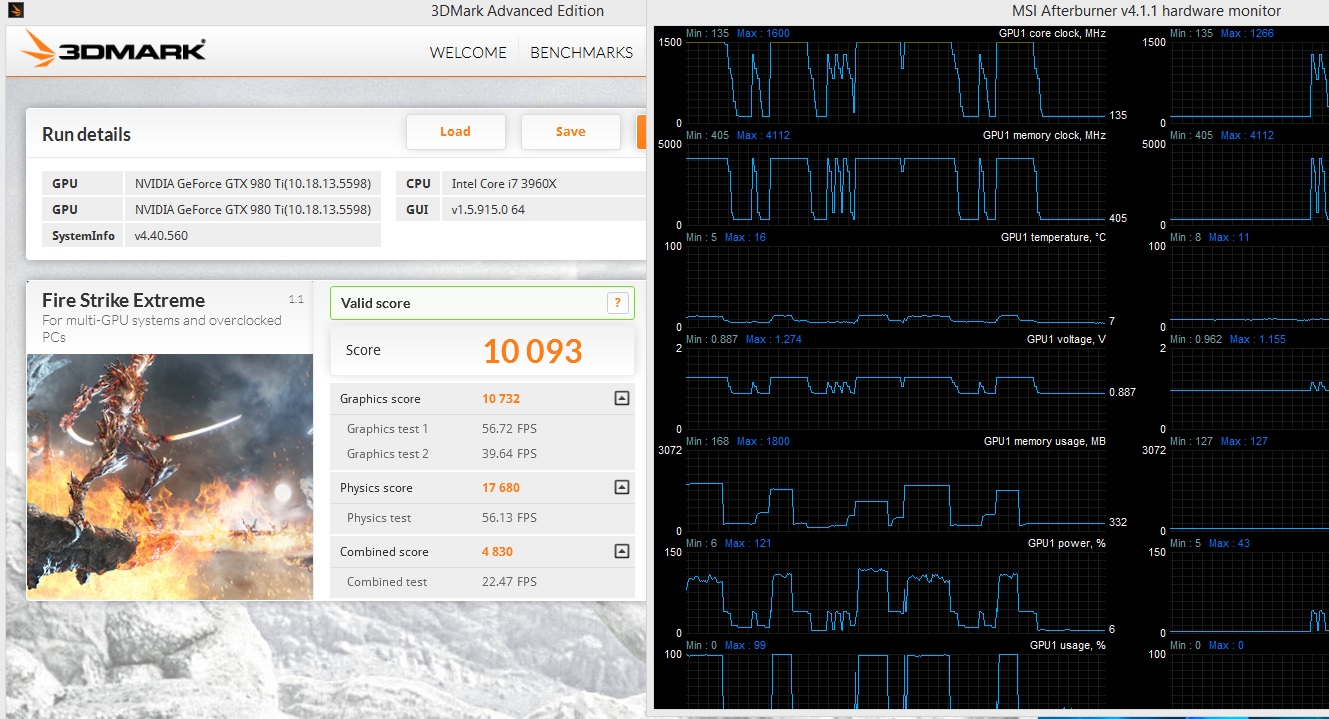Switch to the BENCHMARKS tab
The width and height of the screenshot is (1329, 719).
tap(581, 52)
